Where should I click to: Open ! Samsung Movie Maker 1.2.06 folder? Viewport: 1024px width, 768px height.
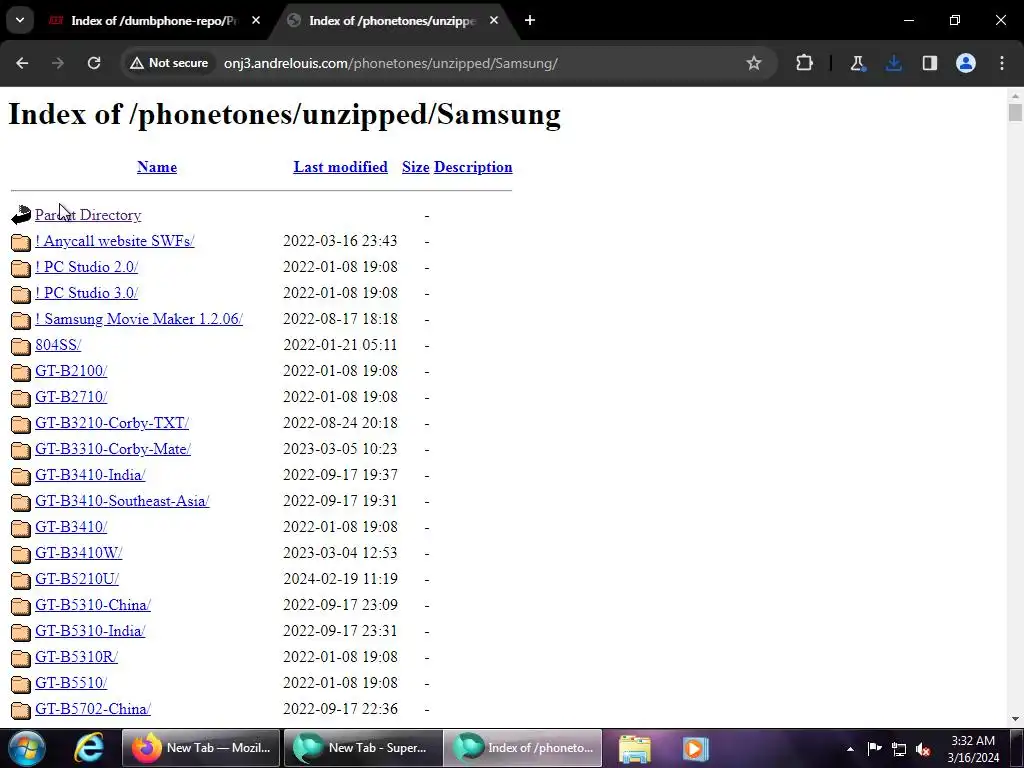coord(139,319)
